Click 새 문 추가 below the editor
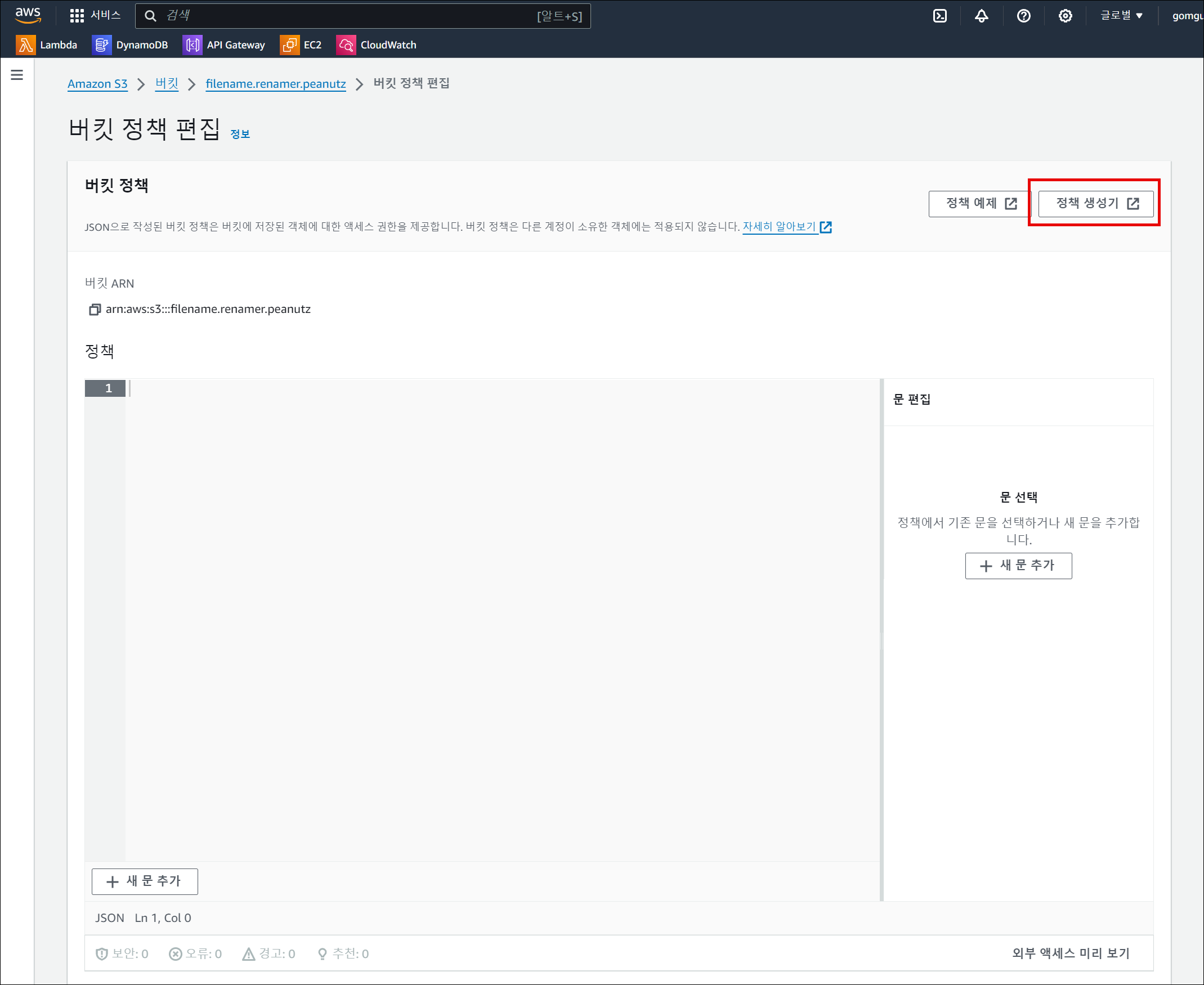The width and height of the screenshot is (1204, 985). (145, 881)
